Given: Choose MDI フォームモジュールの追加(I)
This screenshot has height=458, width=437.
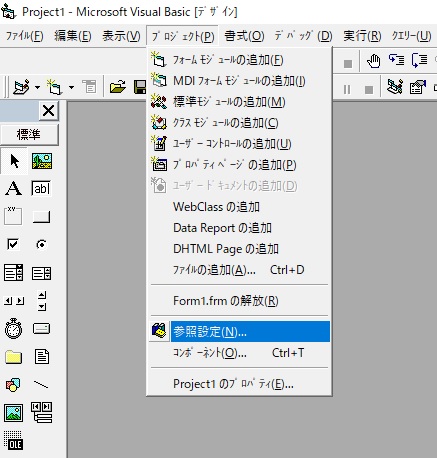Looking at the screenshot, I should [x=239, y=81].
